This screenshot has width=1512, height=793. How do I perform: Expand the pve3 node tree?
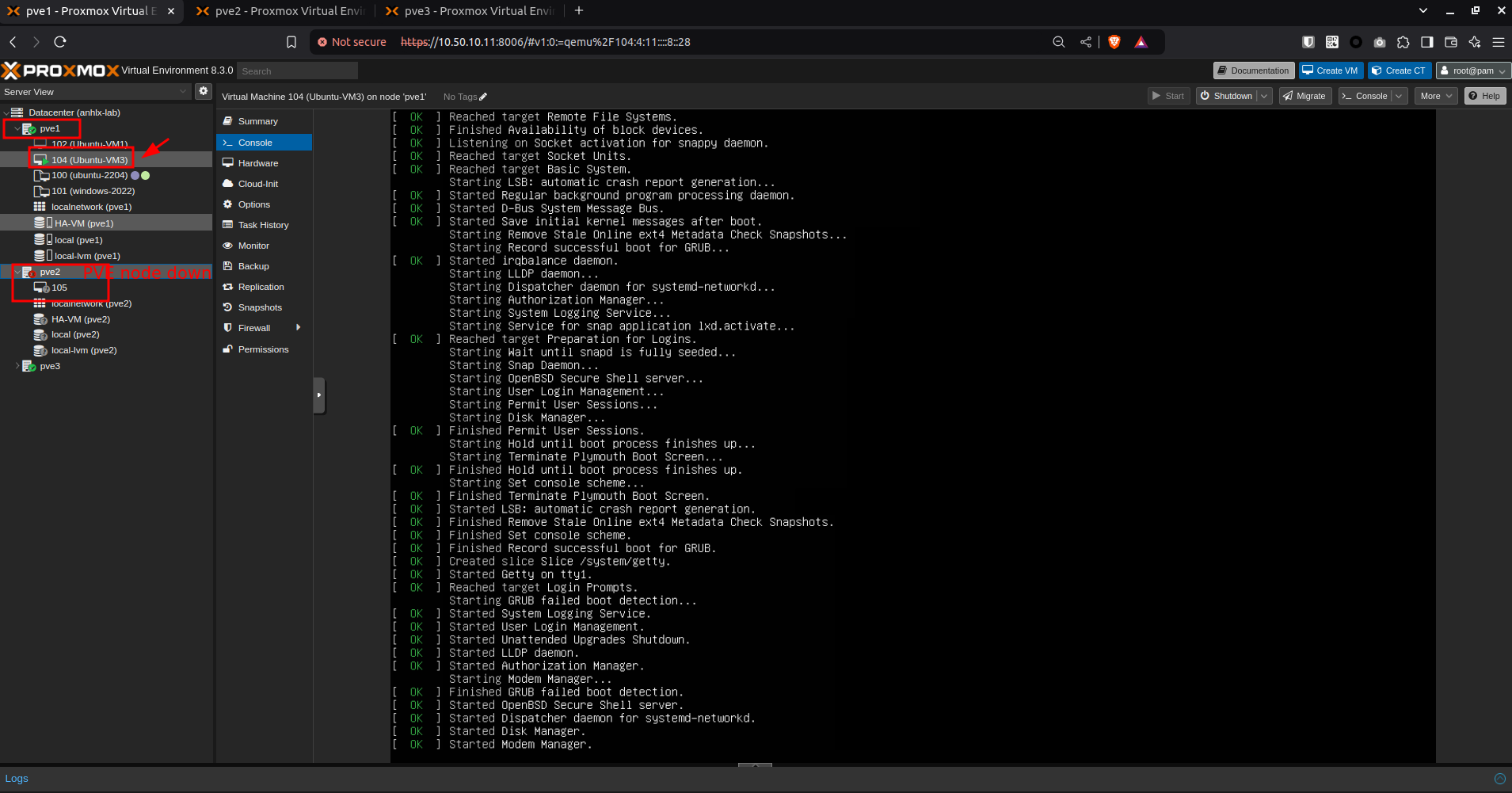tap(17, 366)
